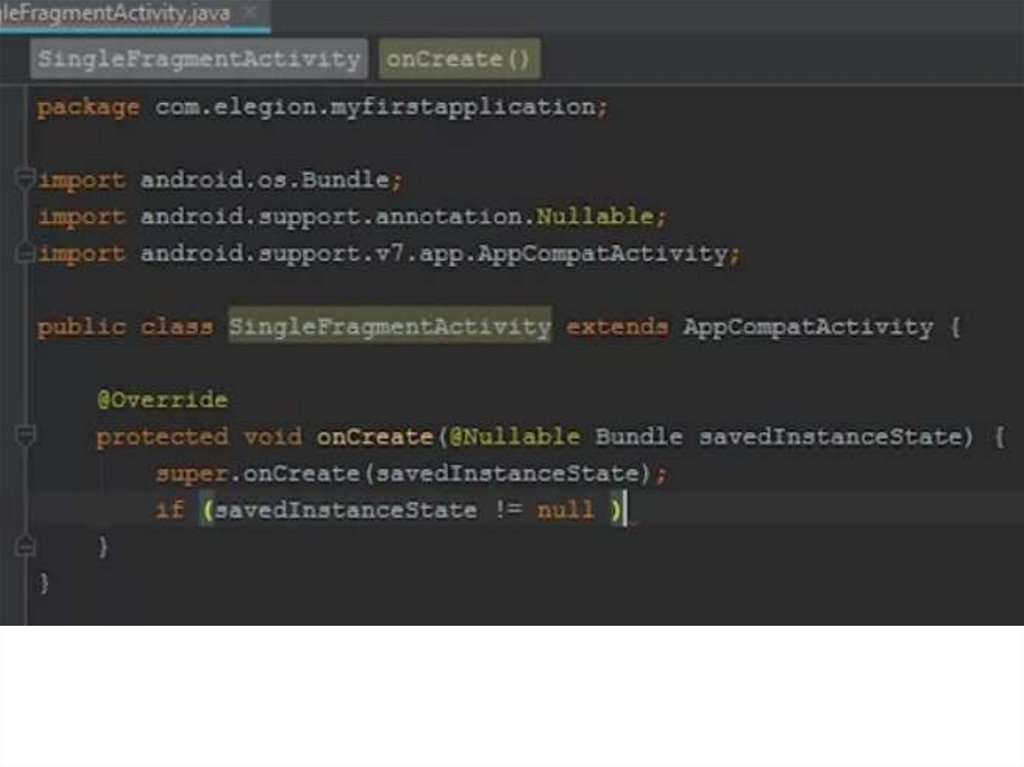Click the extends keyword in class declaration
Image resolution: width=1024 pixels, height=767 pixels.
pos(616,327)
